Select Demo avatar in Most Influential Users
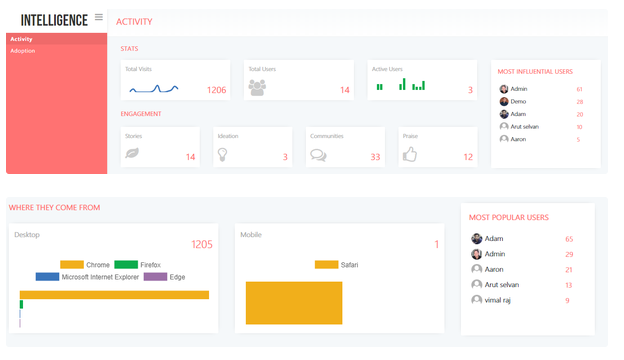 point(504,101)
